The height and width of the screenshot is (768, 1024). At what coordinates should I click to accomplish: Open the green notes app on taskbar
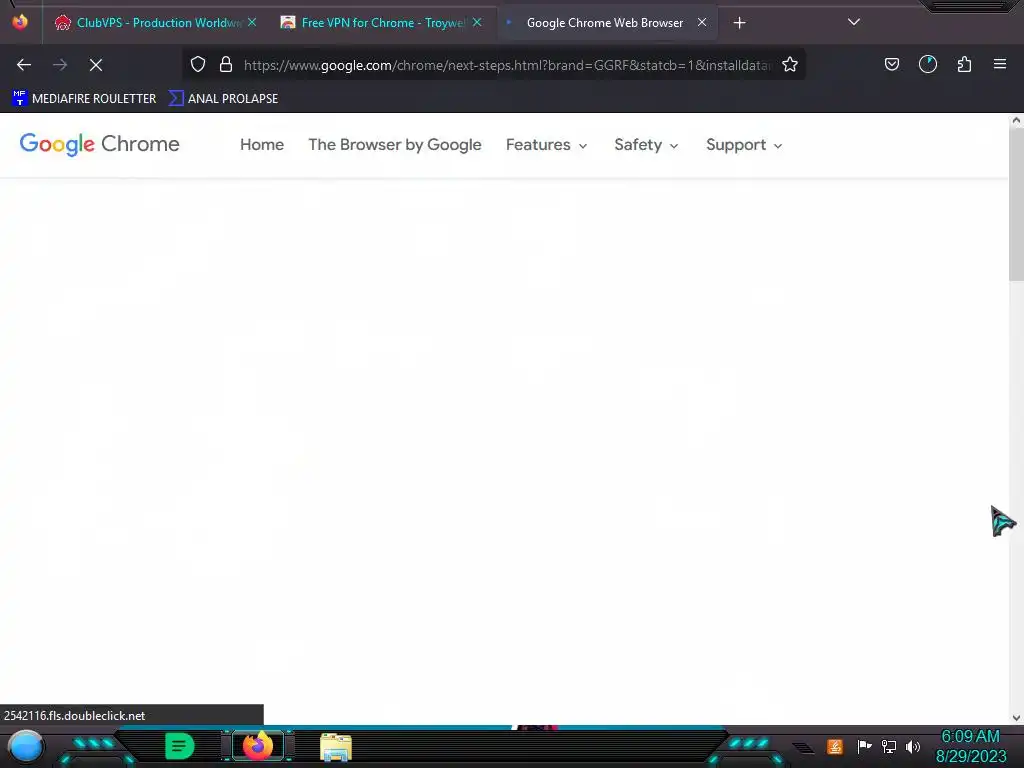(x=180, y=746)
